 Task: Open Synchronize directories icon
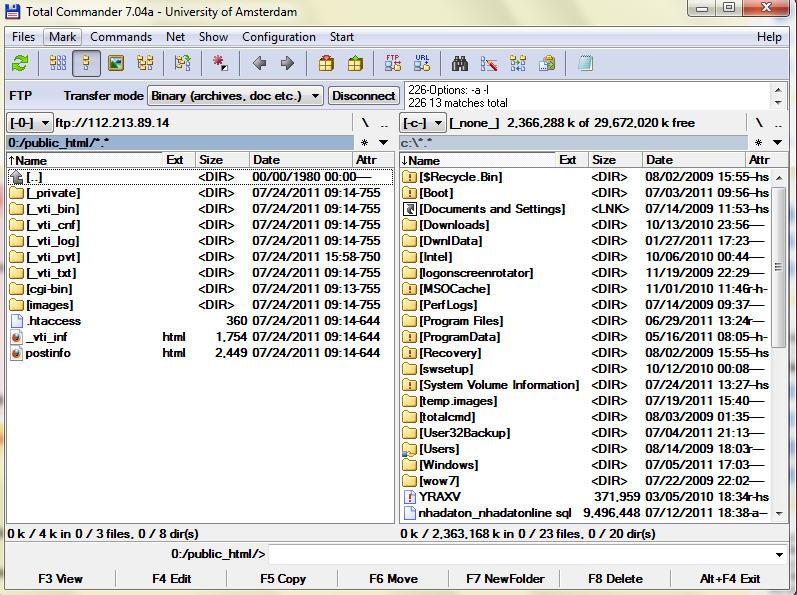(x=518, y=64)
